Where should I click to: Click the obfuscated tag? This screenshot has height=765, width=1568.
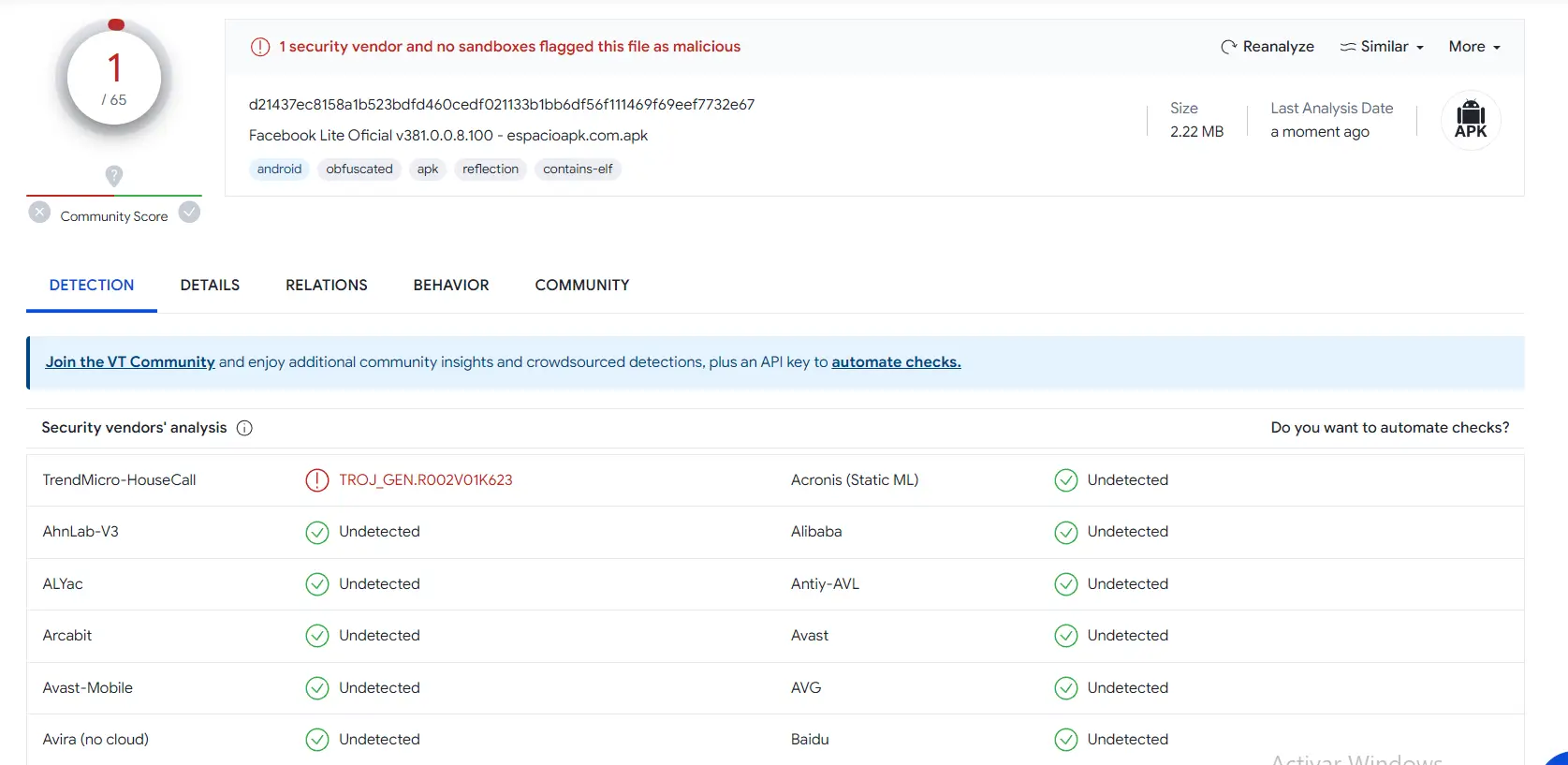click(359, 169)
